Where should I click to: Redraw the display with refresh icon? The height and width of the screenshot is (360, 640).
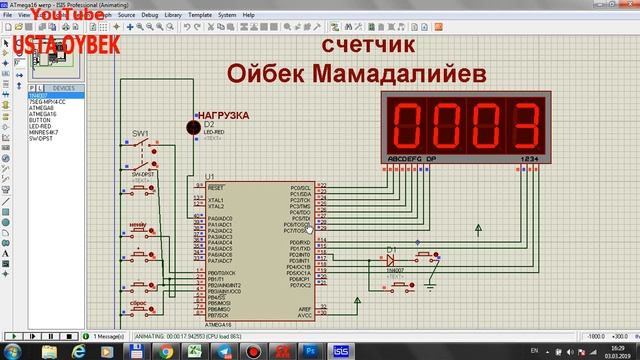pos(93,27)
